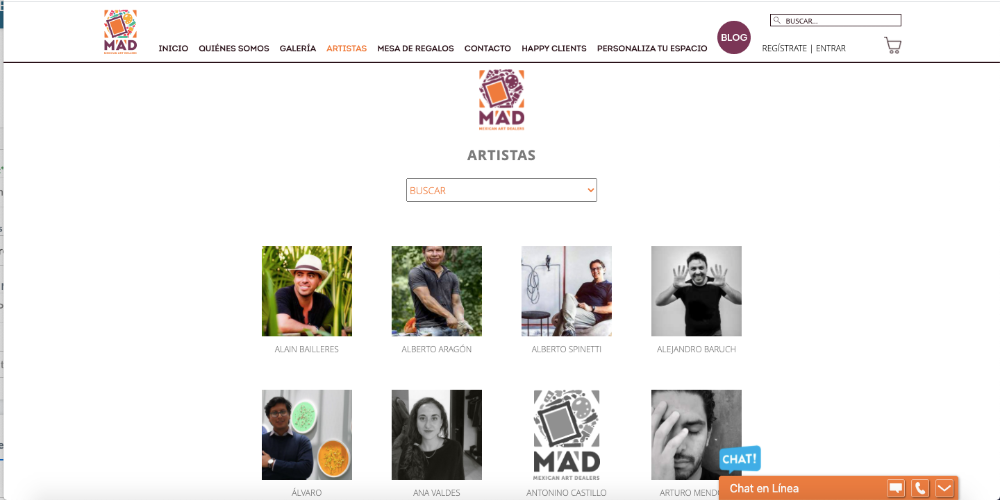Viewport: 1000px width, 500px height.
Task: Select Antonino Castillo placeholder logo thumbnail
Action: pos(566,435)
